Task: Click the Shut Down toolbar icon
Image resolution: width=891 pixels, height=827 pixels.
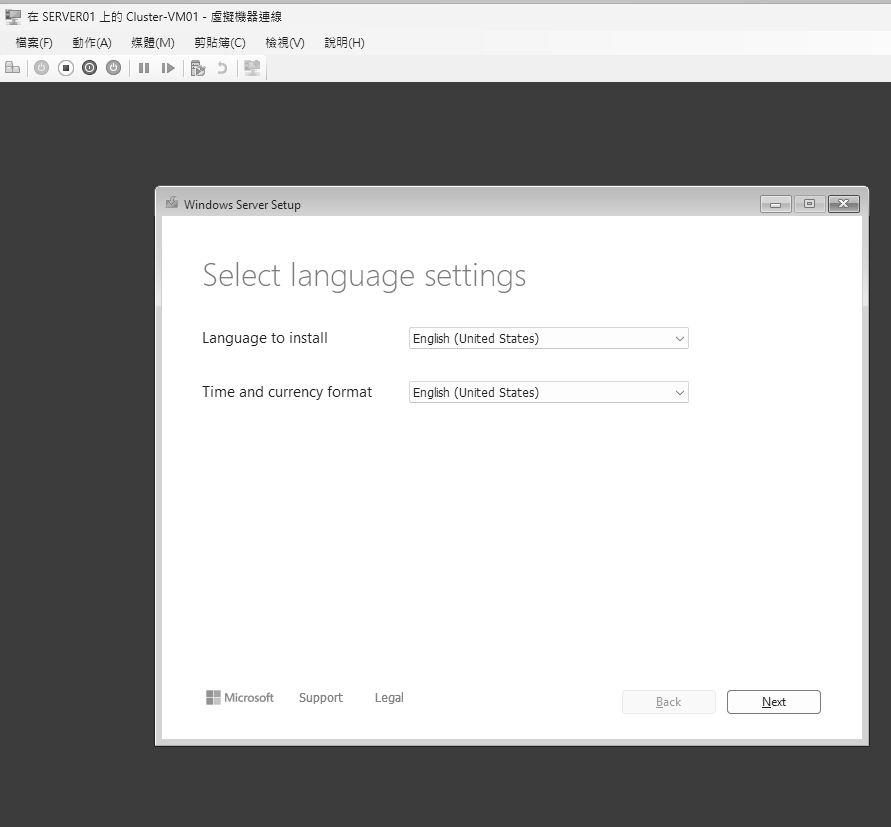Action: 90,68
